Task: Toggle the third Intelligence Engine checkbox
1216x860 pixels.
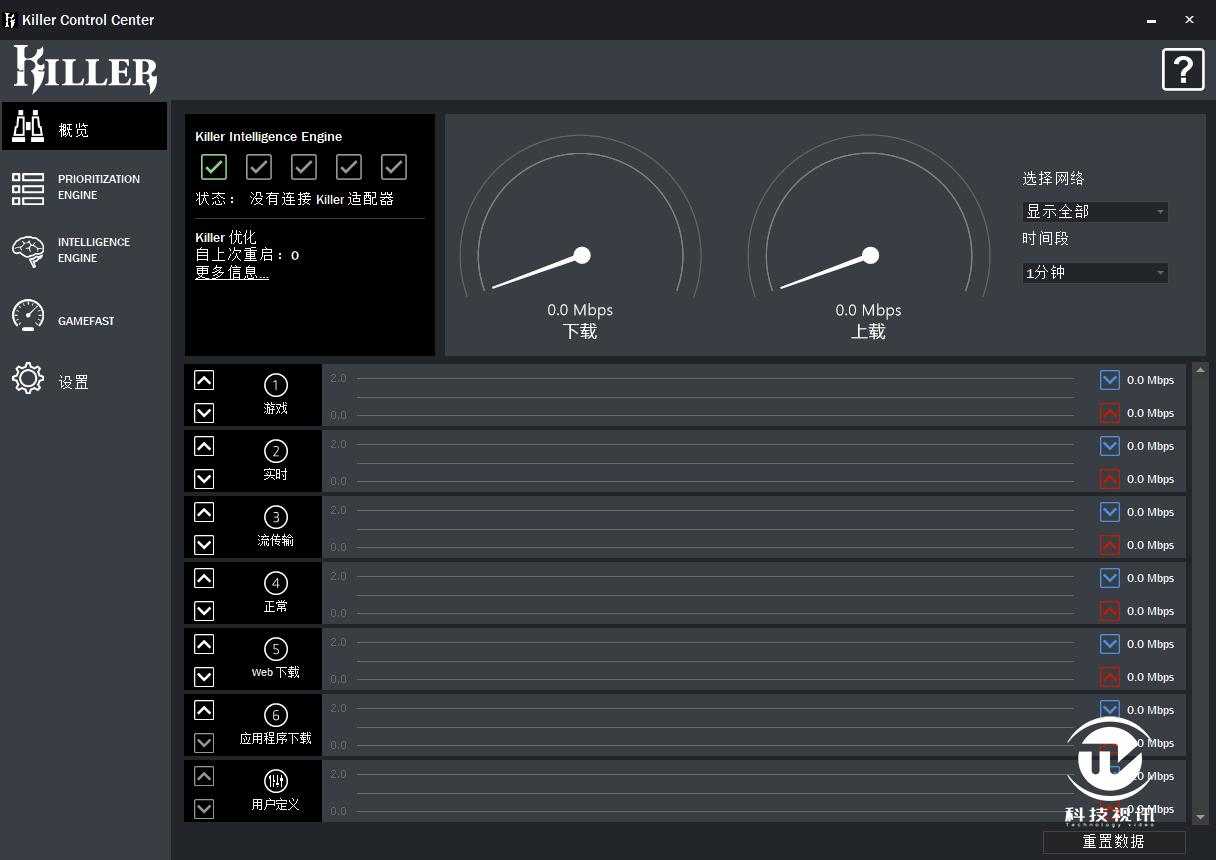Action: point(304,167)
